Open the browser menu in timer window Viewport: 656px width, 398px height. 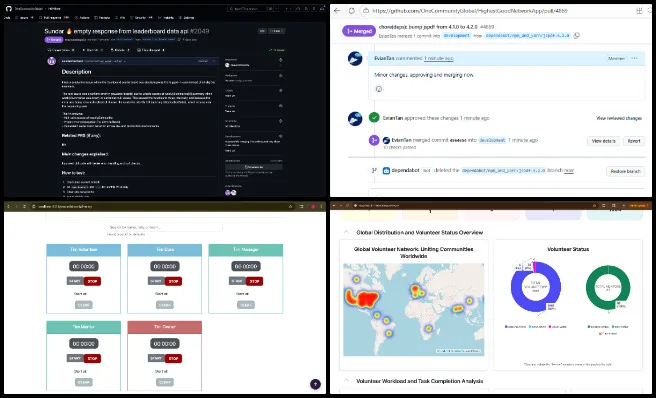click(x=321, y=206)
